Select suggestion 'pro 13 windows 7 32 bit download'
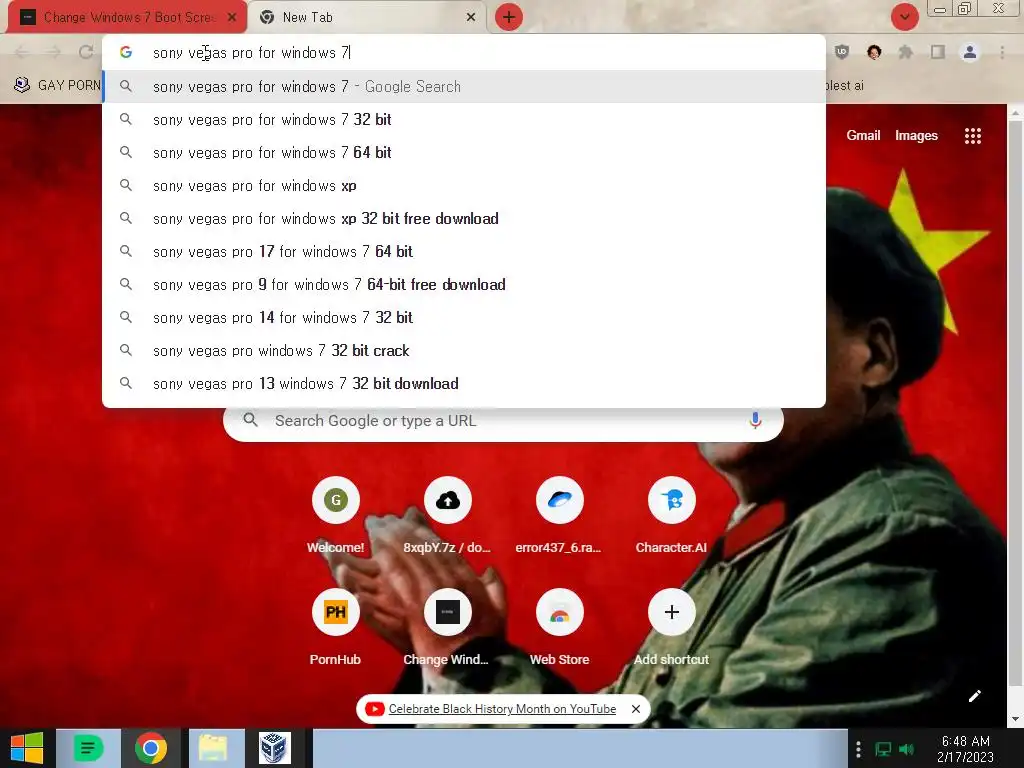1024x768 pixels. point(464,383)
